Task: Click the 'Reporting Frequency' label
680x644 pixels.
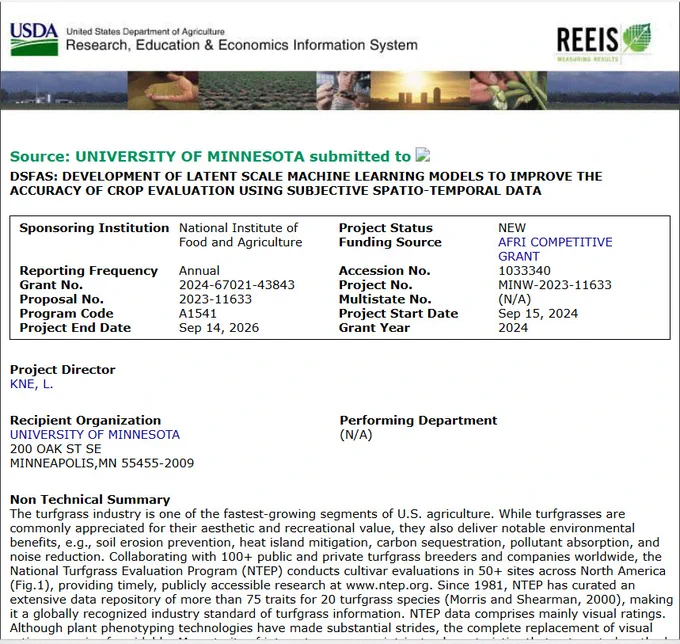Action: click(x=88, y=271)
